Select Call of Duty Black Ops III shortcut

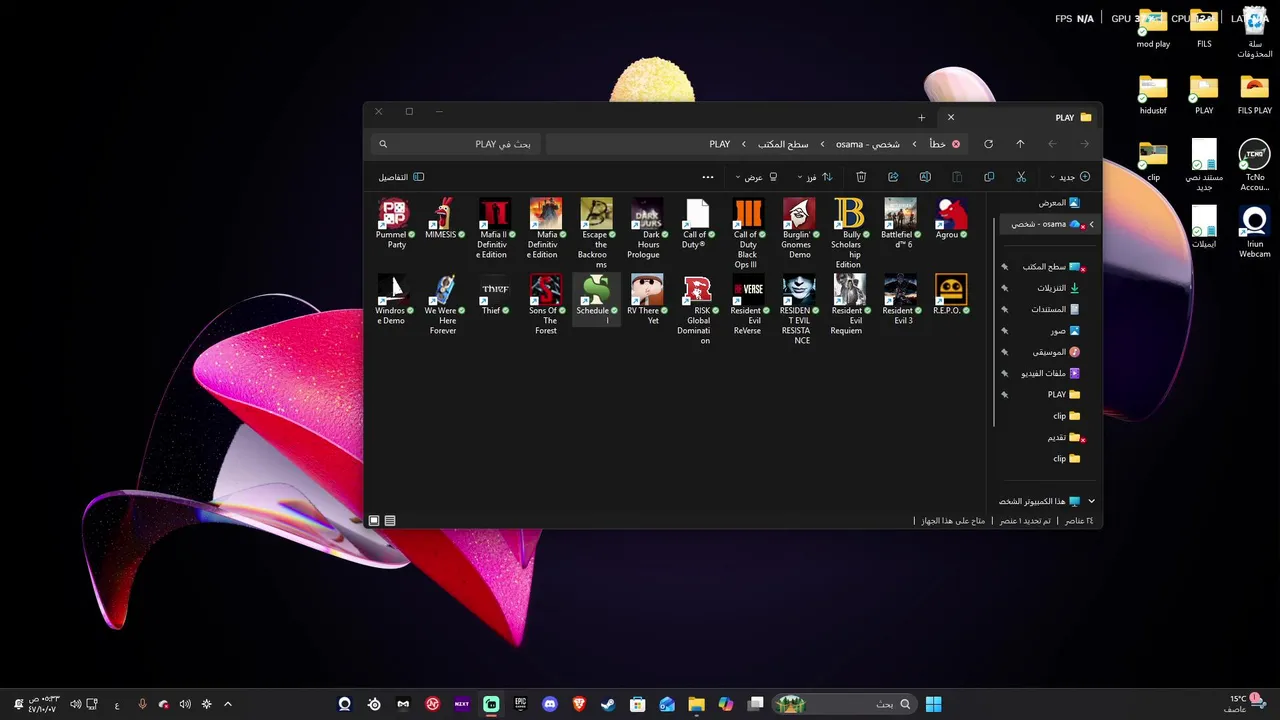pos(748,234)
